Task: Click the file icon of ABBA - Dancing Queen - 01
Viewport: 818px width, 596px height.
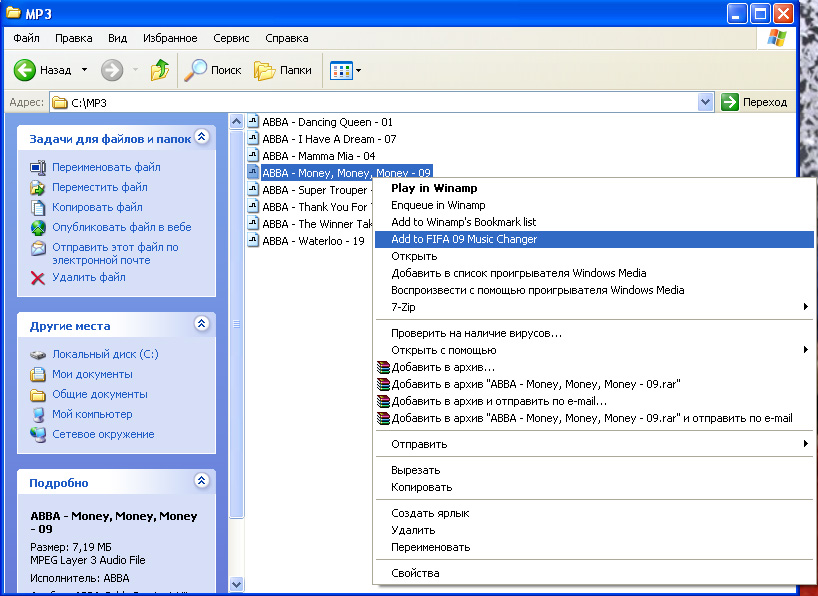Action: tap(253, 122)
